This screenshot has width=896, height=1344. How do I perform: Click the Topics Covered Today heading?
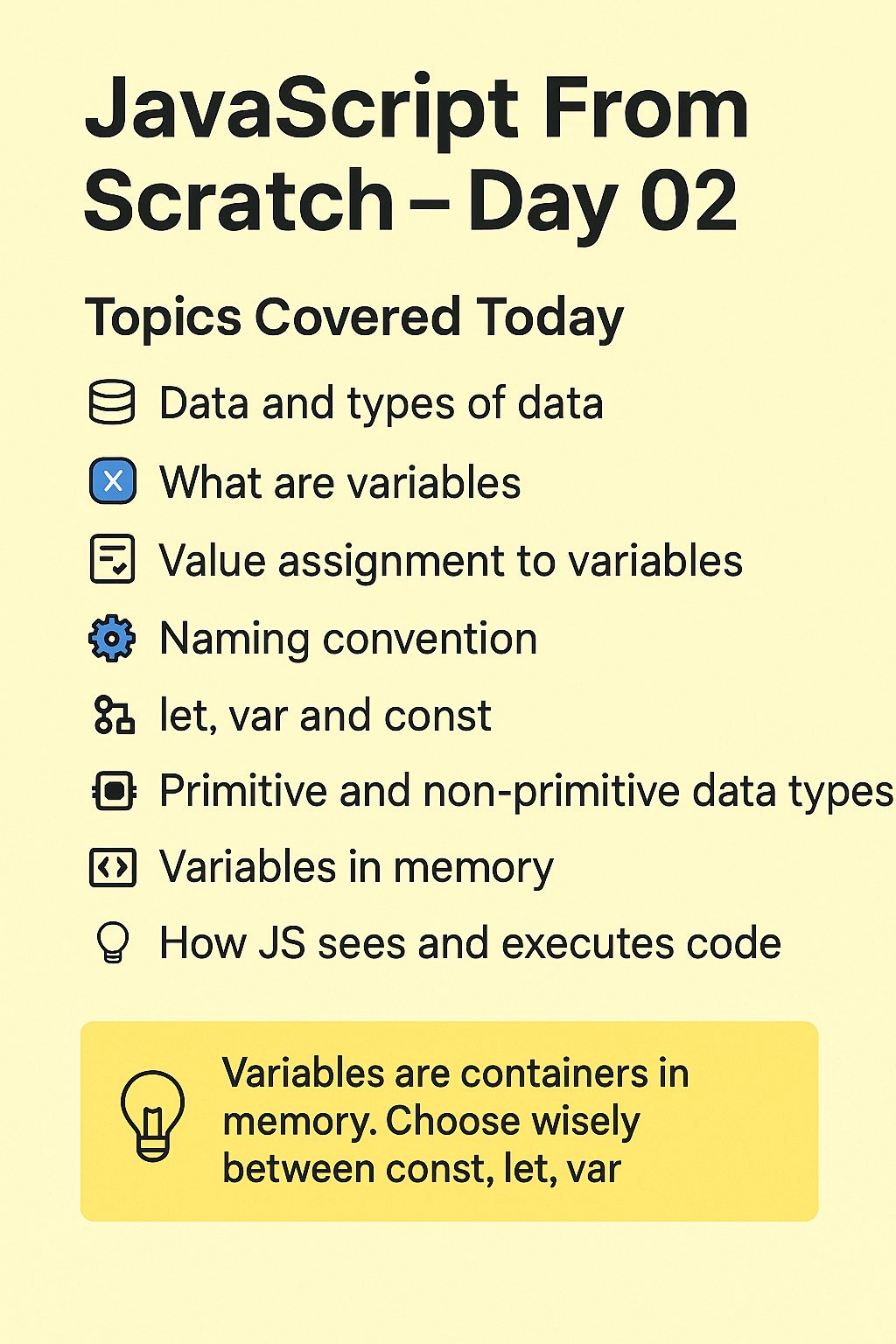tap(354, 318)
